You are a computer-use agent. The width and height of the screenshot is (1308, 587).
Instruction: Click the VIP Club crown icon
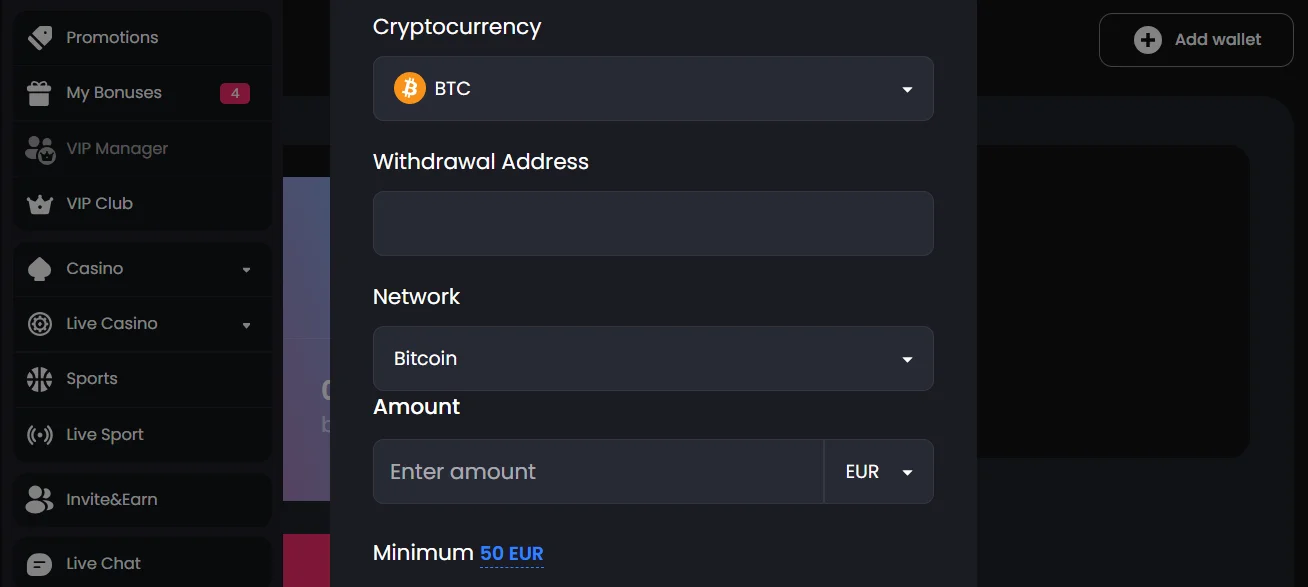coord(40,204)
